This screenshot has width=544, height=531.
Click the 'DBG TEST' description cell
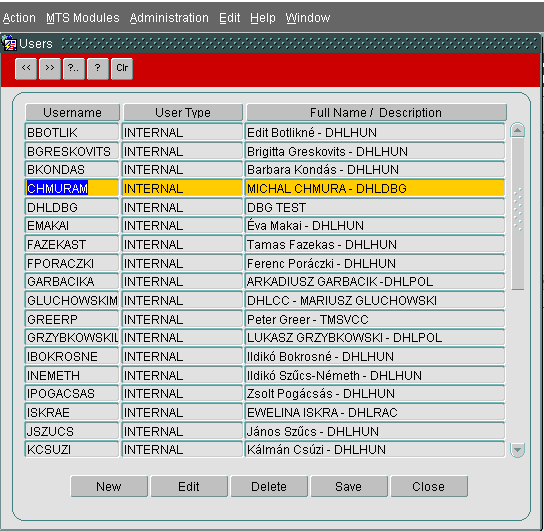click(x=375, y=207)
